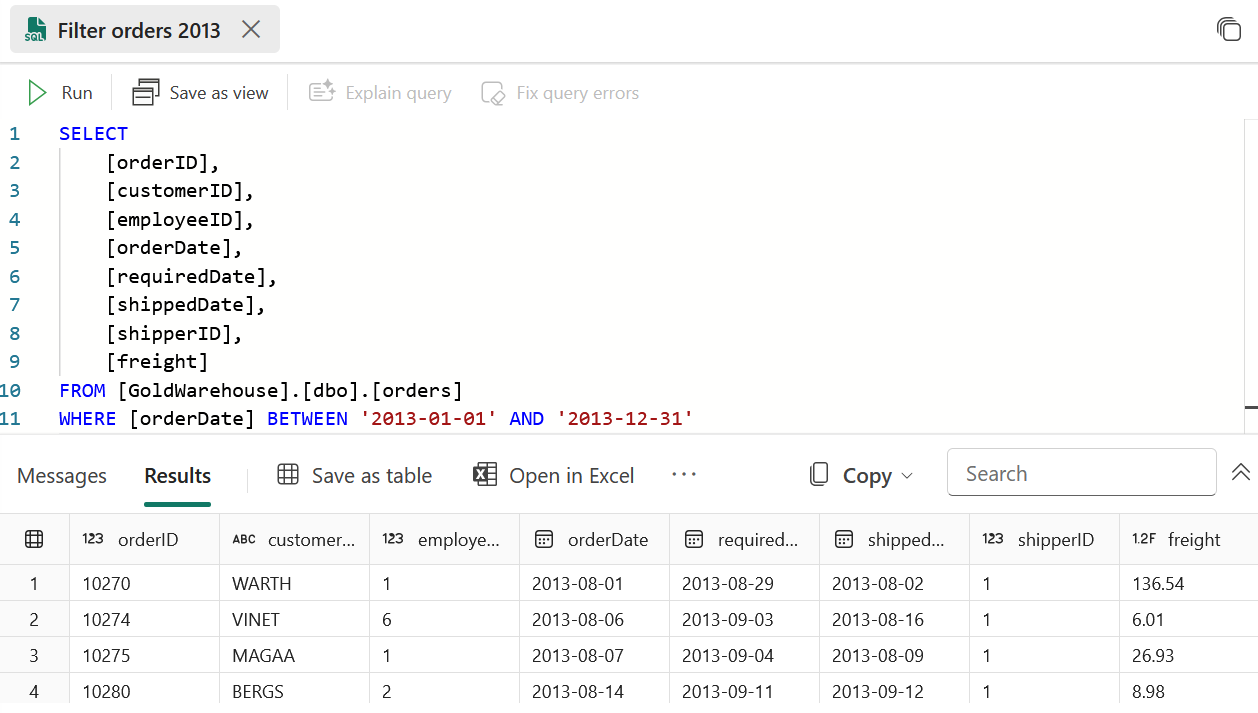
Task: Click into the Search input field
Action: point(1081,473)
